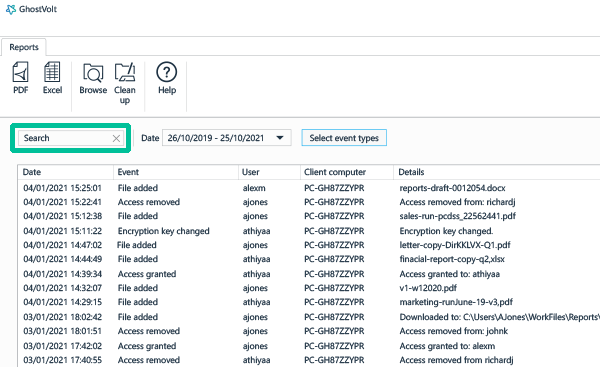Image resolution: width=600 pixels, height=367 pixels.
Task: Sort by the Event column header
Action: point(176,172)
